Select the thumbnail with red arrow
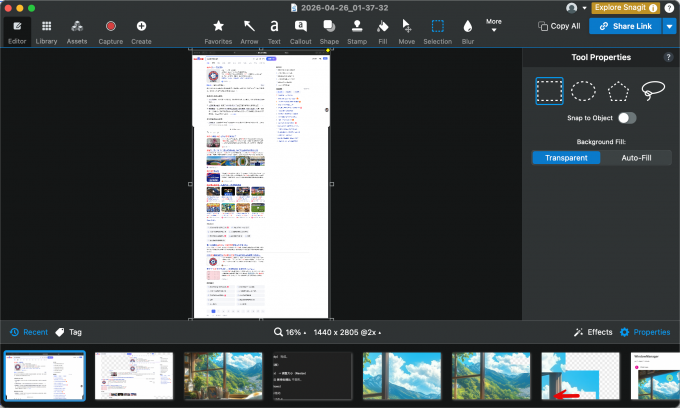 (580, 376)
